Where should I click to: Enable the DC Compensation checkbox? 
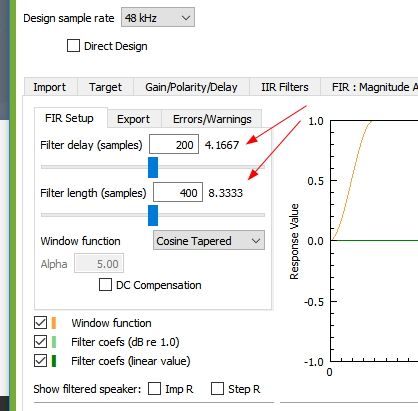point(105,285)
